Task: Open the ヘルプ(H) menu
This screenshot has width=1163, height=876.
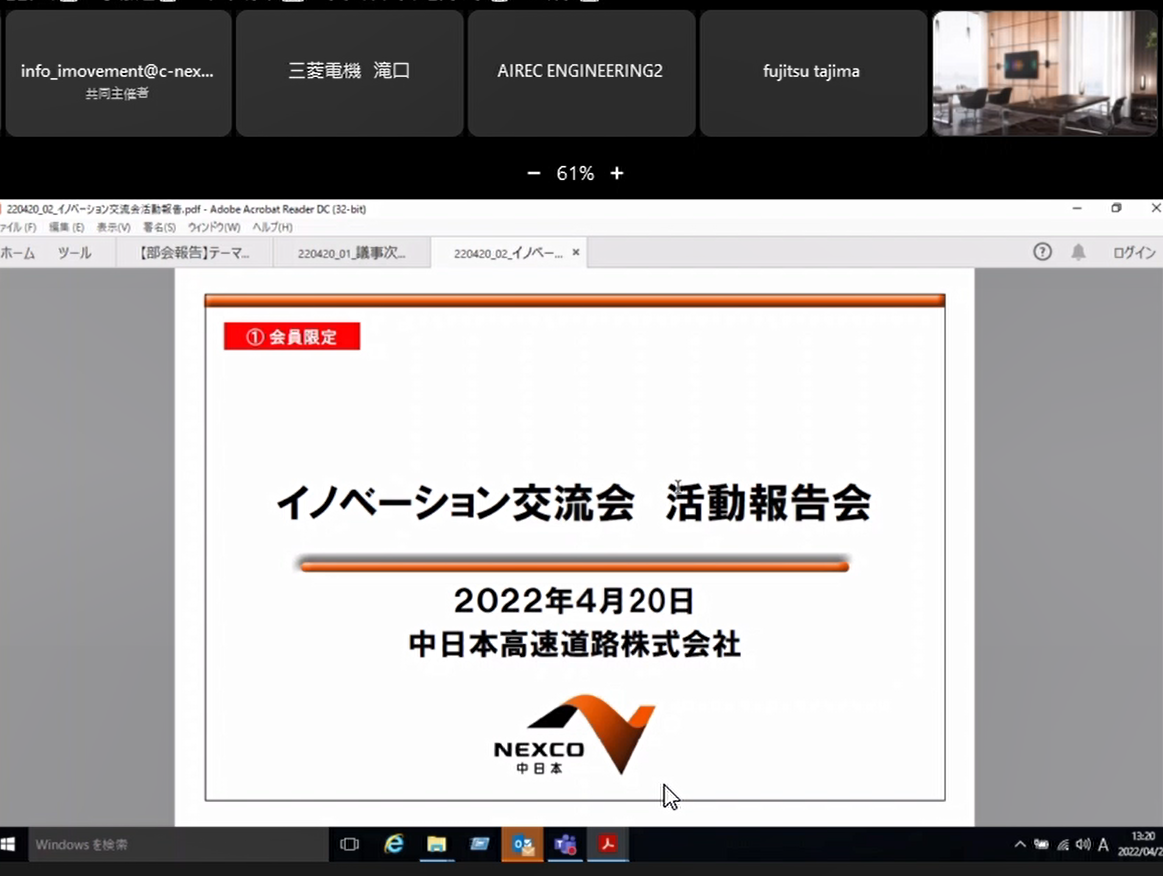Action: (x=272, y=228)
